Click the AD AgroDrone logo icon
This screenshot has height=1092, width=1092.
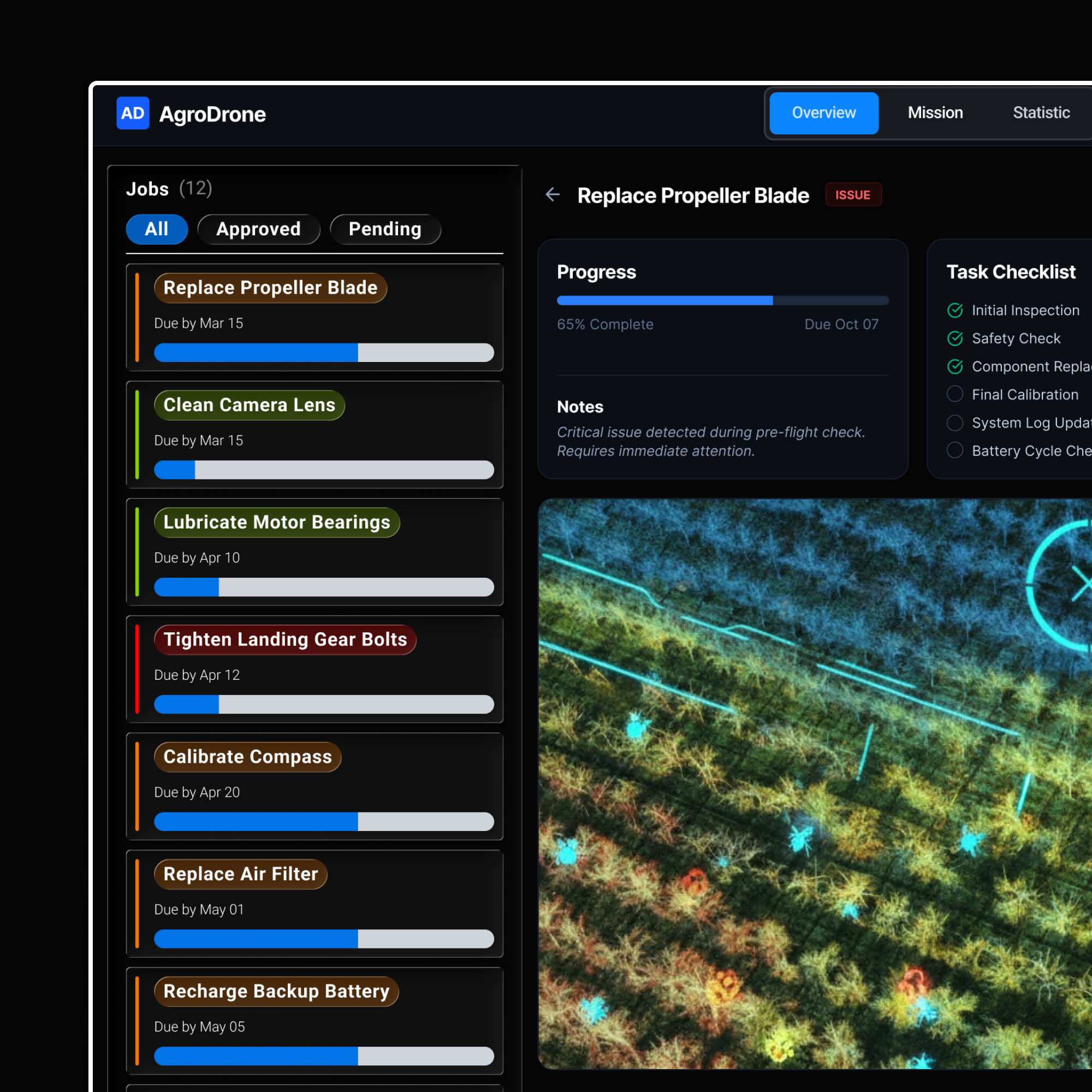click(133, 113)
